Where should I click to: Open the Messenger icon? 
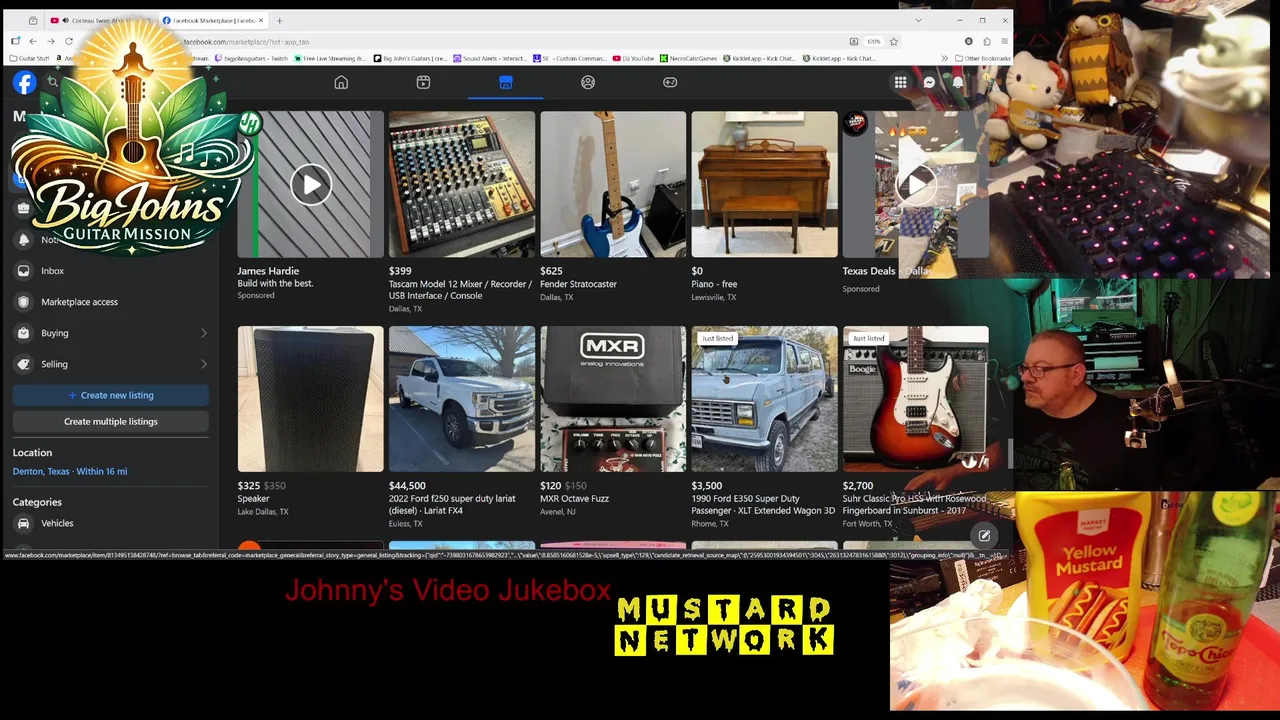(929, 83)
